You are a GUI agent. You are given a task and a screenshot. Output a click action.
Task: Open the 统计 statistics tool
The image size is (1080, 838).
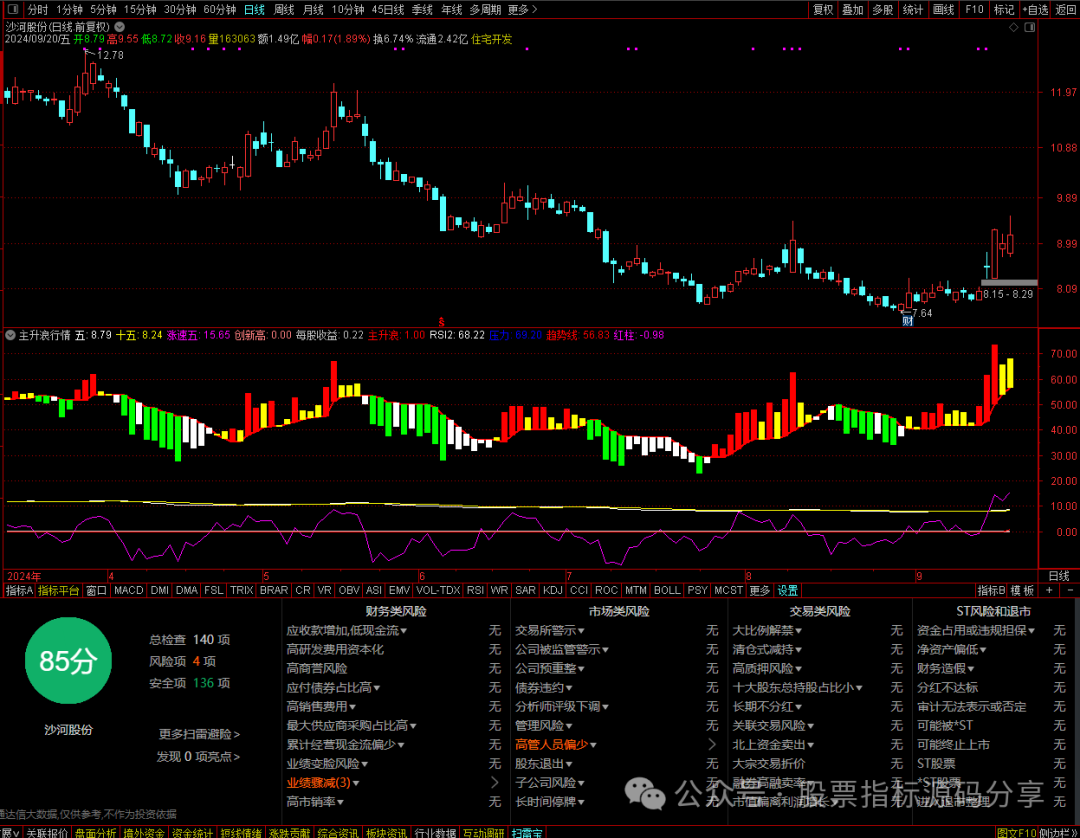[912, 9]
